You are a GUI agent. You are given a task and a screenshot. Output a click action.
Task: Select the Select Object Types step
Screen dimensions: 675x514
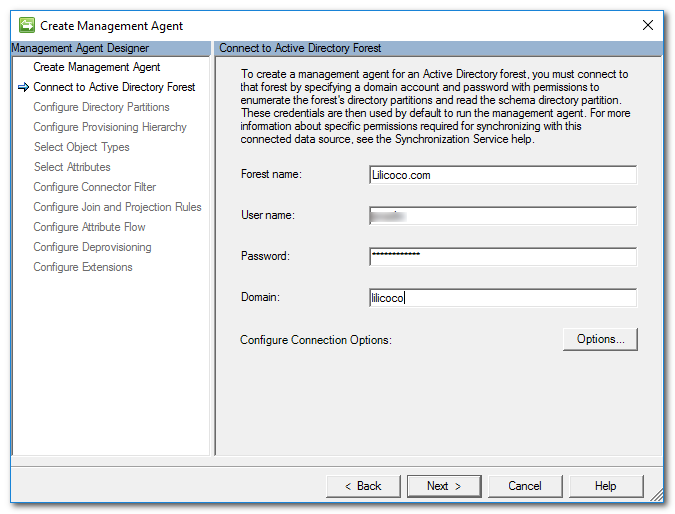click(x=82, y=147)
